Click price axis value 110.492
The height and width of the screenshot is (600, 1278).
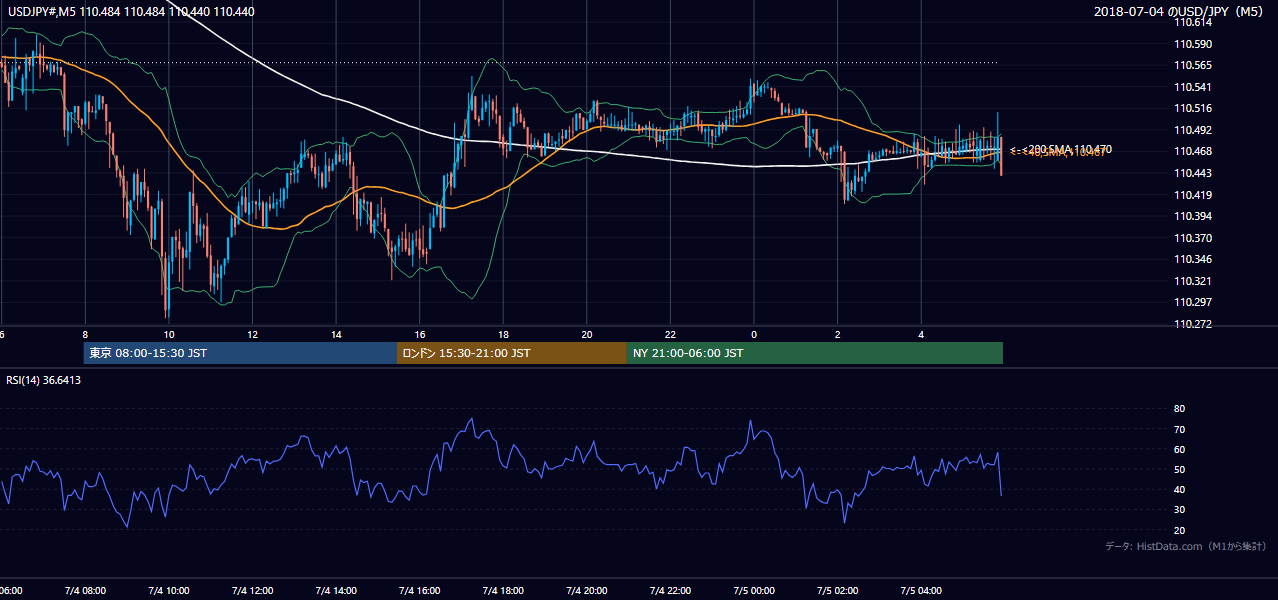click(x=1192, y=130)
